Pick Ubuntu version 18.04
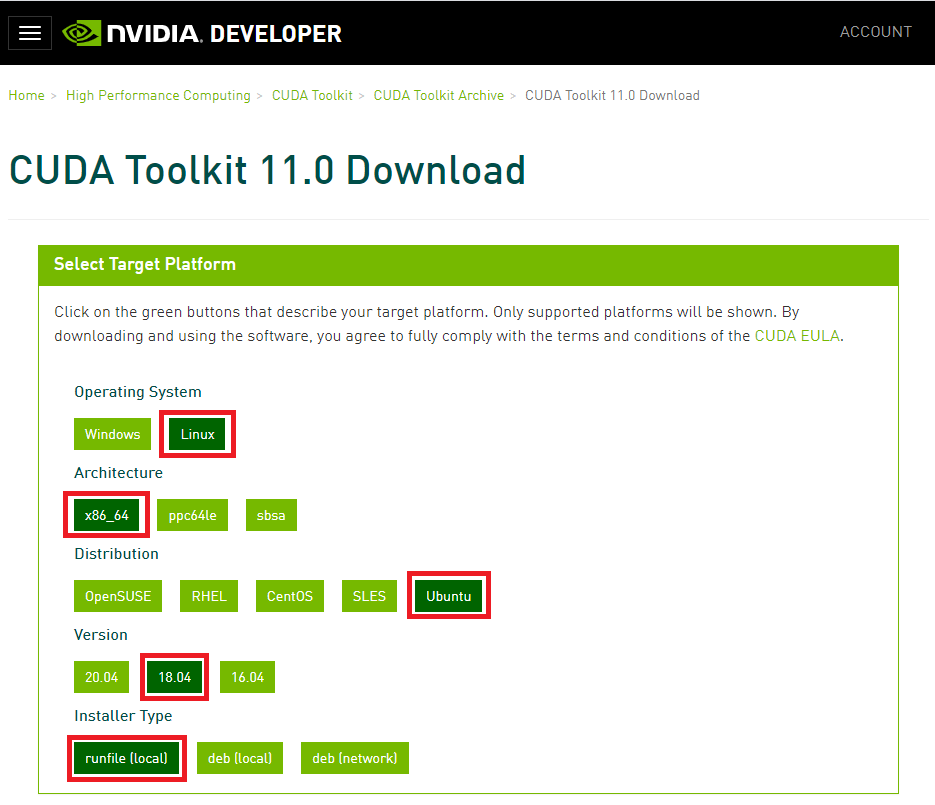The image size is (935, 805). (175, 677)
